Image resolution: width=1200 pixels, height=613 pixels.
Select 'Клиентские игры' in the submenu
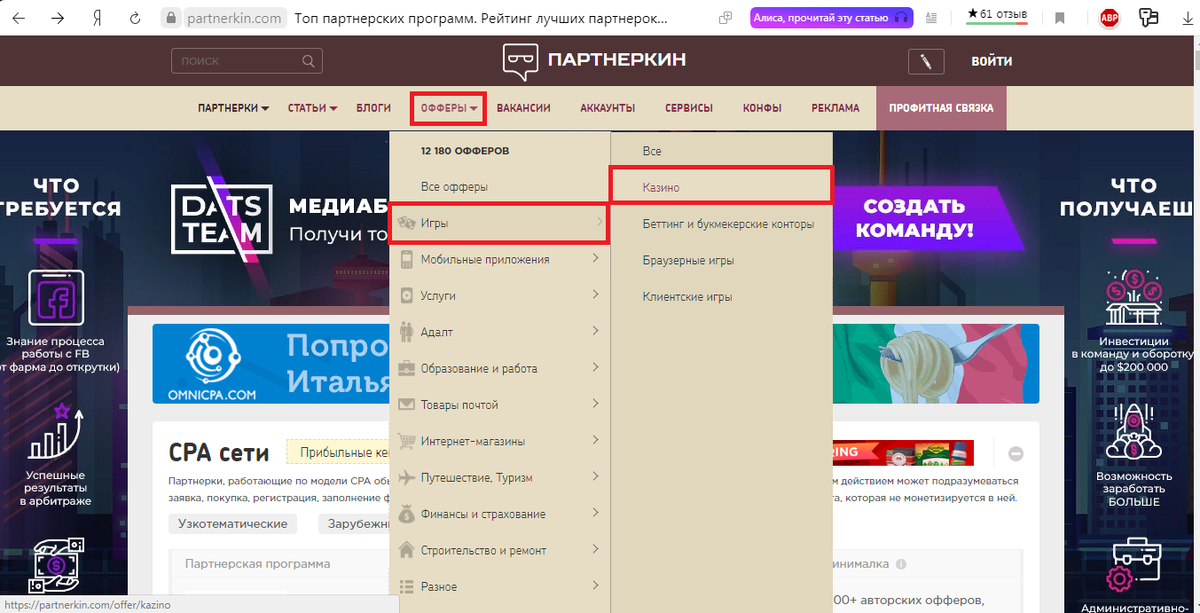click(x=687, y=297)
